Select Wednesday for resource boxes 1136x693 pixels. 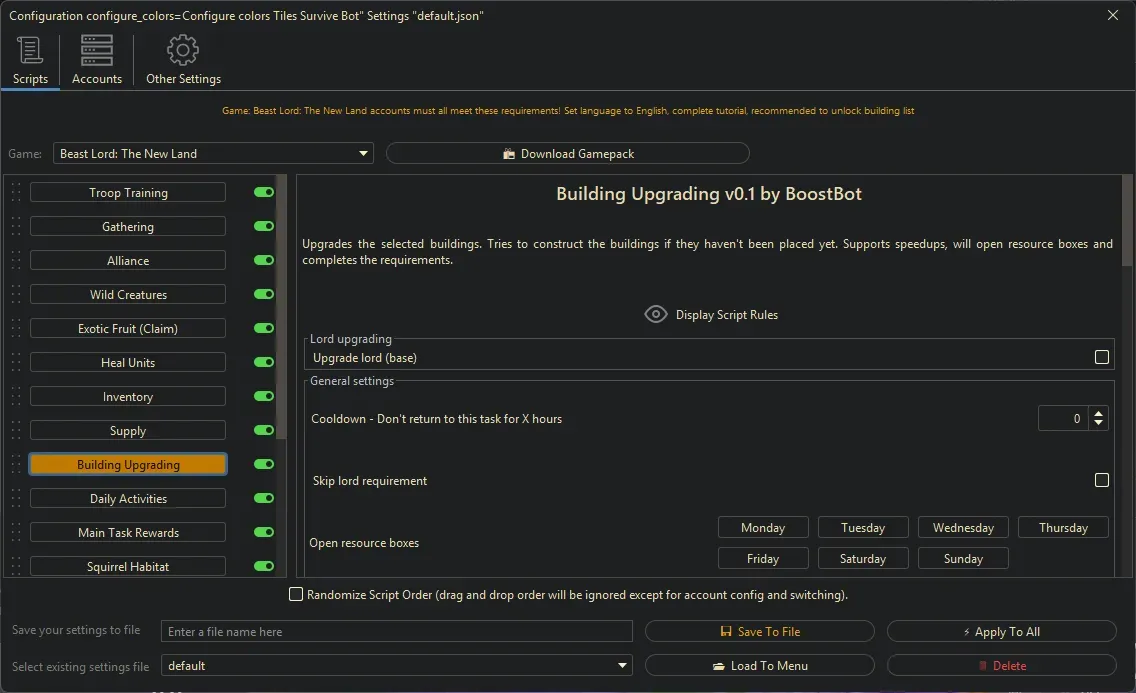point(962,527)
